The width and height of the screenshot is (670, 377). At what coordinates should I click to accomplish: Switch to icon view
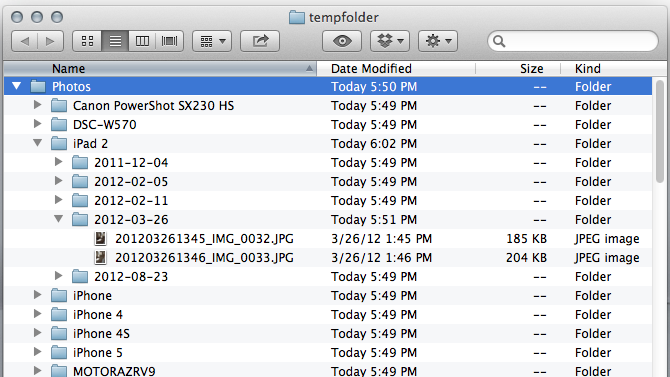coord(87,41)
